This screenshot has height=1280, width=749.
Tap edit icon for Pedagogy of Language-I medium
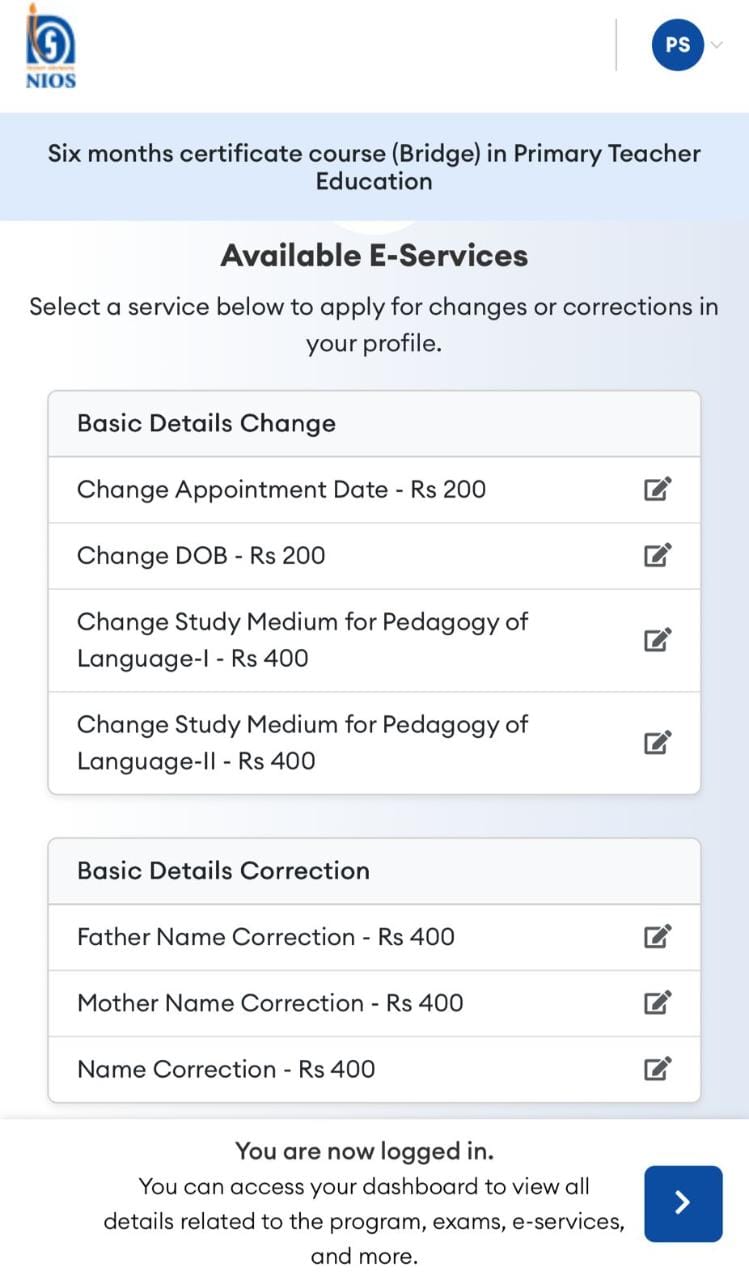coord(656,640)
